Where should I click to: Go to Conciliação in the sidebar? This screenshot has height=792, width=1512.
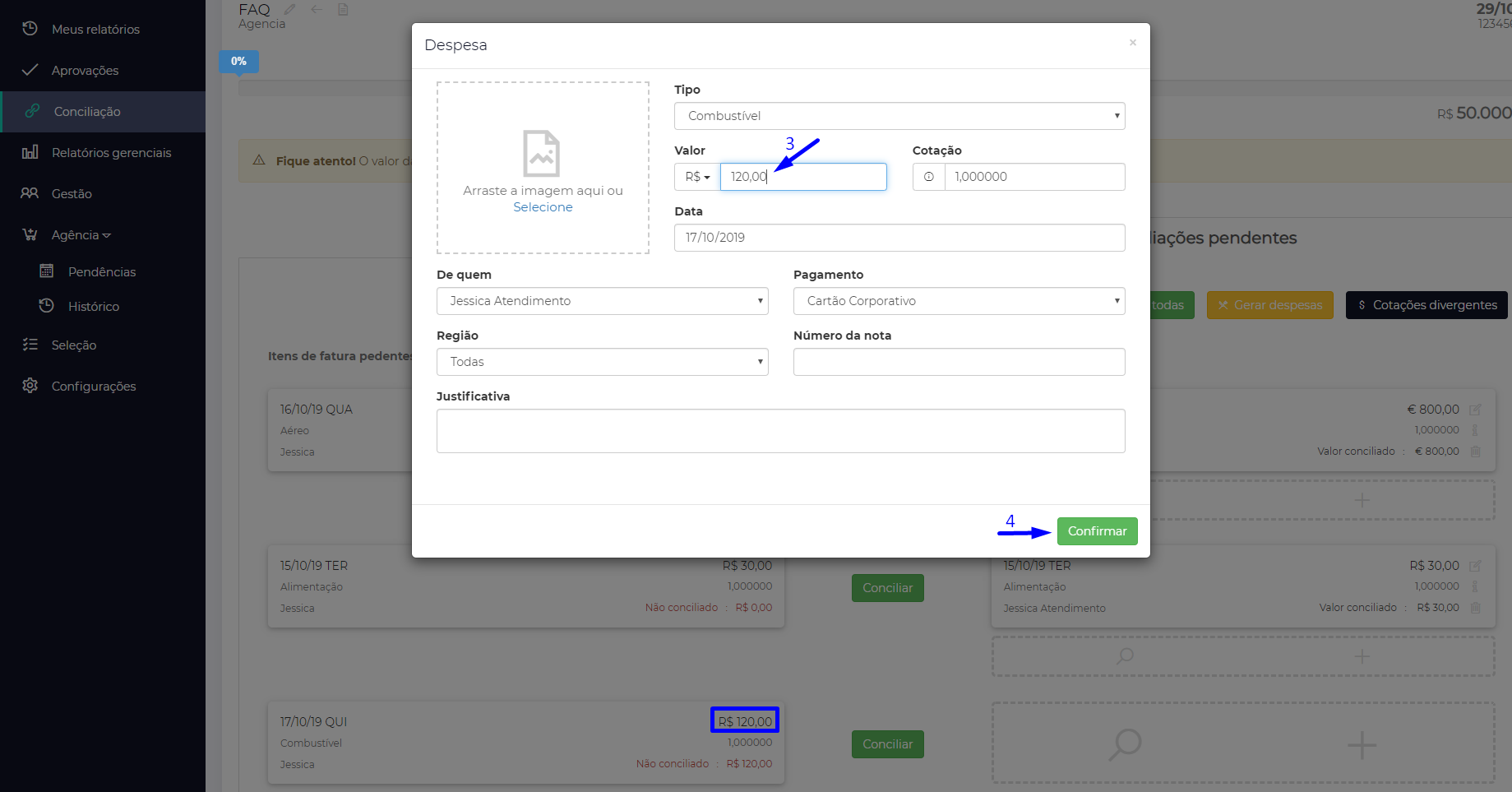[x=87, y=112]
